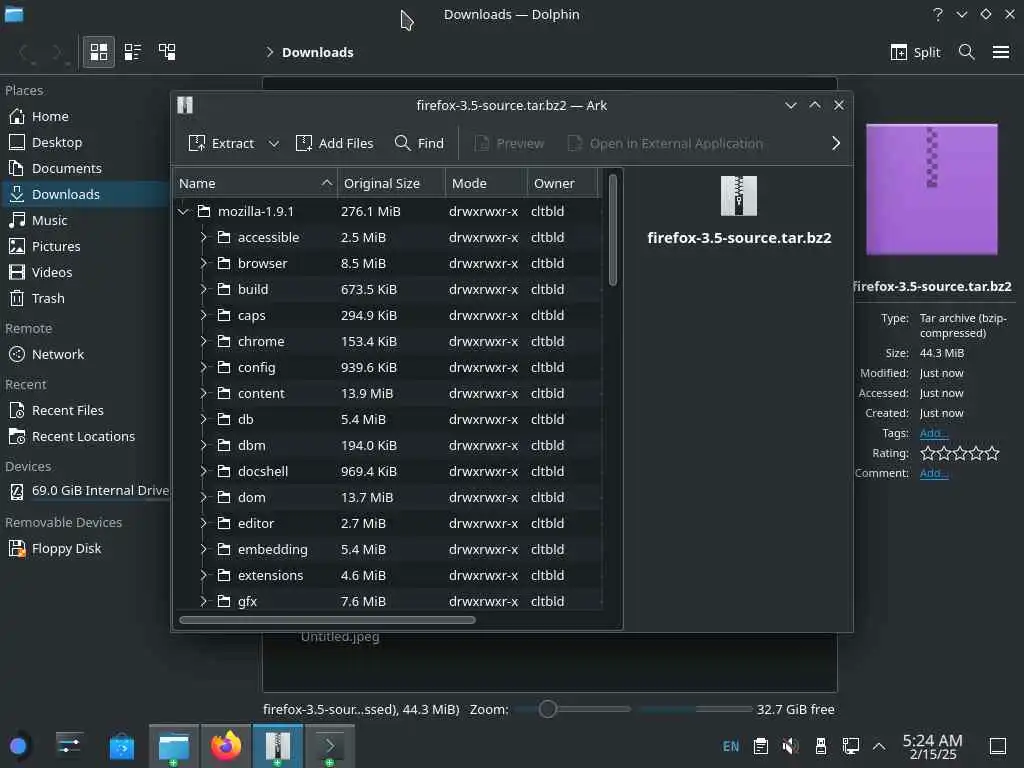Click the Extract button in Ark

[x=221, y=143]
